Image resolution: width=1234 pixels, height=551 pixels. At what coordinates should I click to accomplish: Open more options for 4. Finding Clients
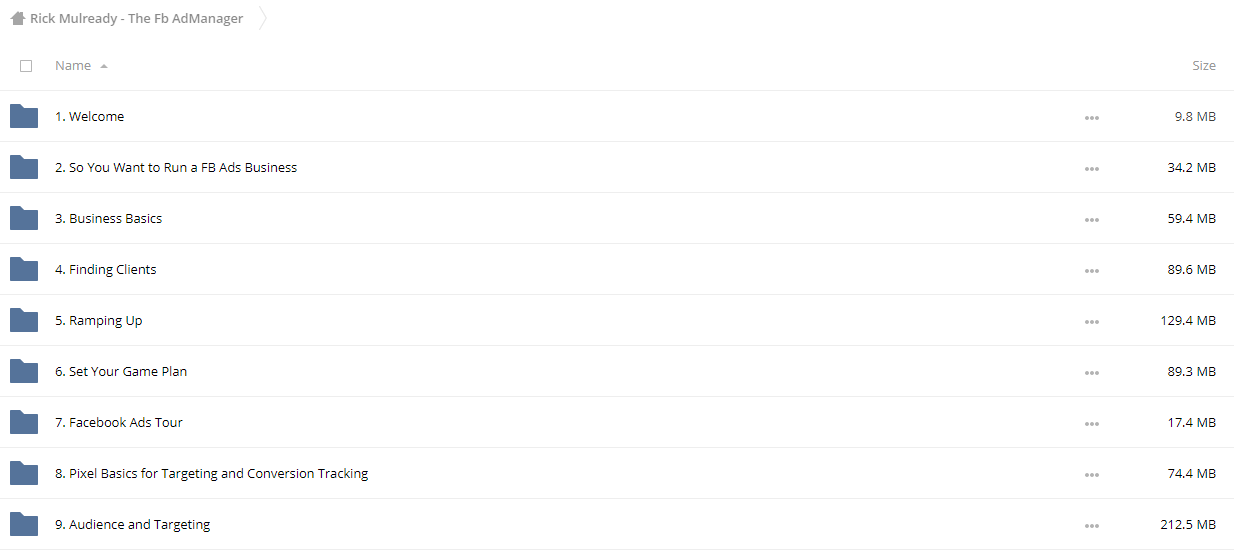click(1091, 270)
